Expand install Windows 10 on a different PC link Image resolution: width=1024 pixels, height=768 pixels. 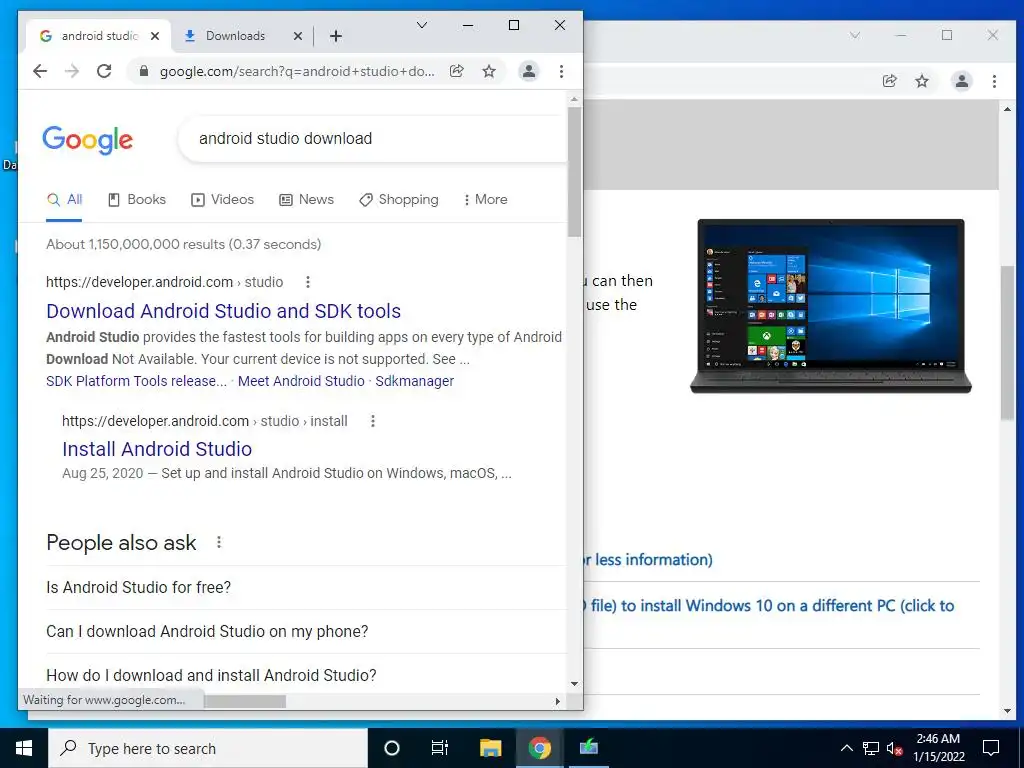click(769, 606)
